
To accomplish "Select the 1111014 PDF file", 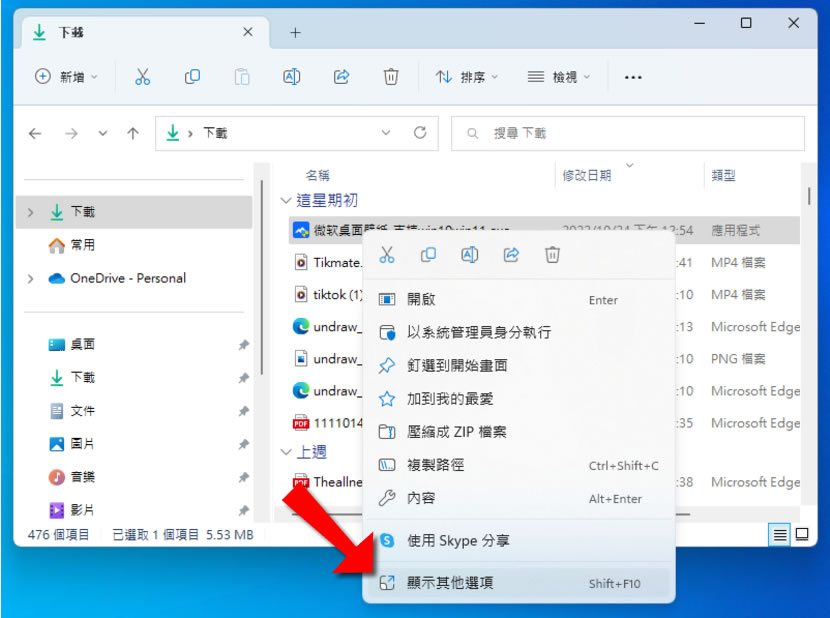I will coord(328,423).
